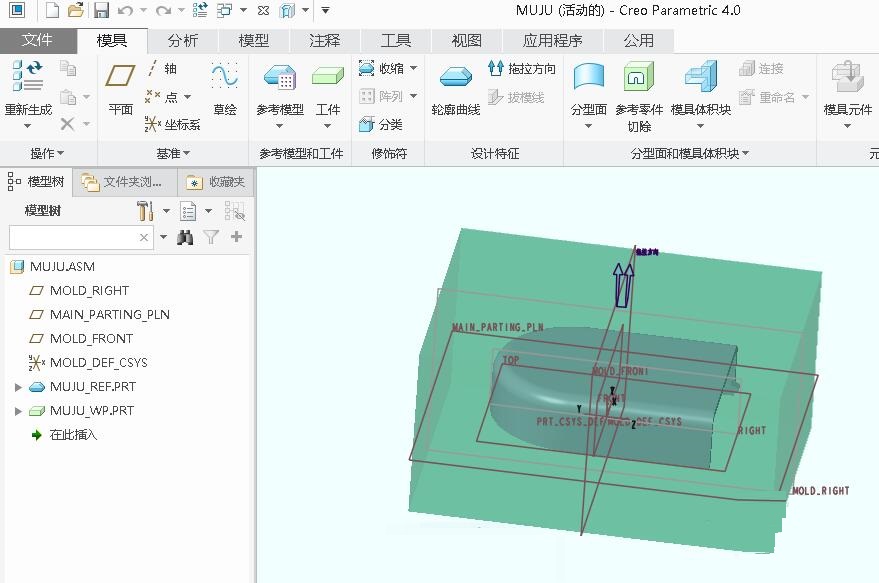Switch to the 公用 ribbon tab
The image size is (879, 583).
click(639, 41)
